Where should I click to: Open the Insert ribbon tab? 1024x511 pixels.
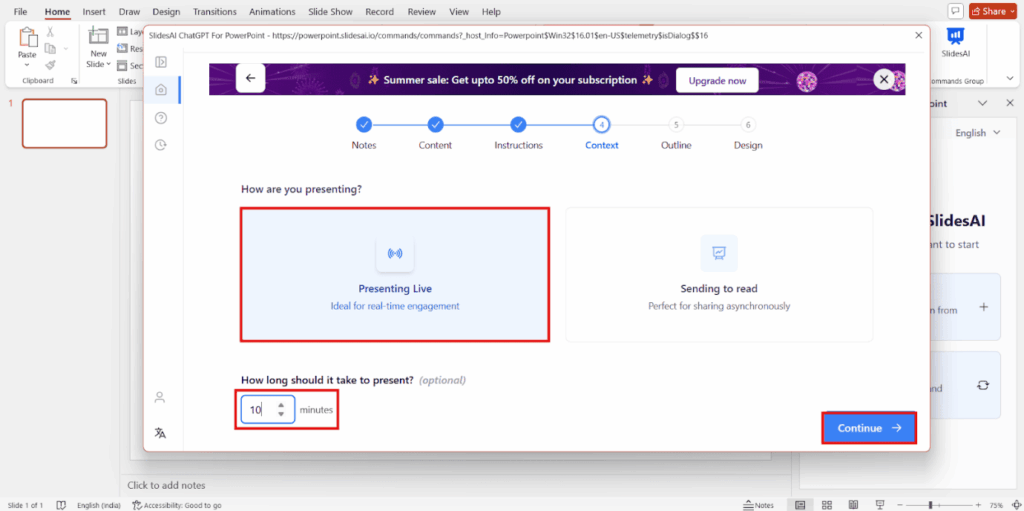(x=94, y=12)
